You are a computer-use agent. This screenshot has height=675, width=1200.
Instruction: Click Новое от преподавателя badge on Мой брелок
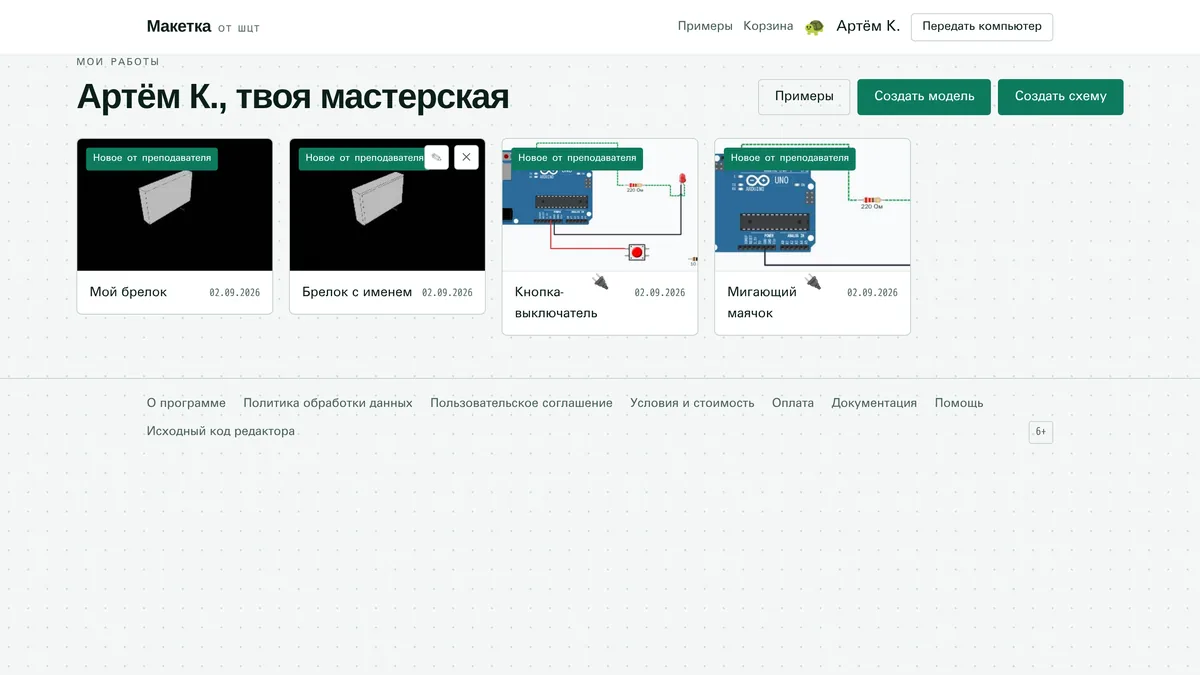[x=152, y=158]
